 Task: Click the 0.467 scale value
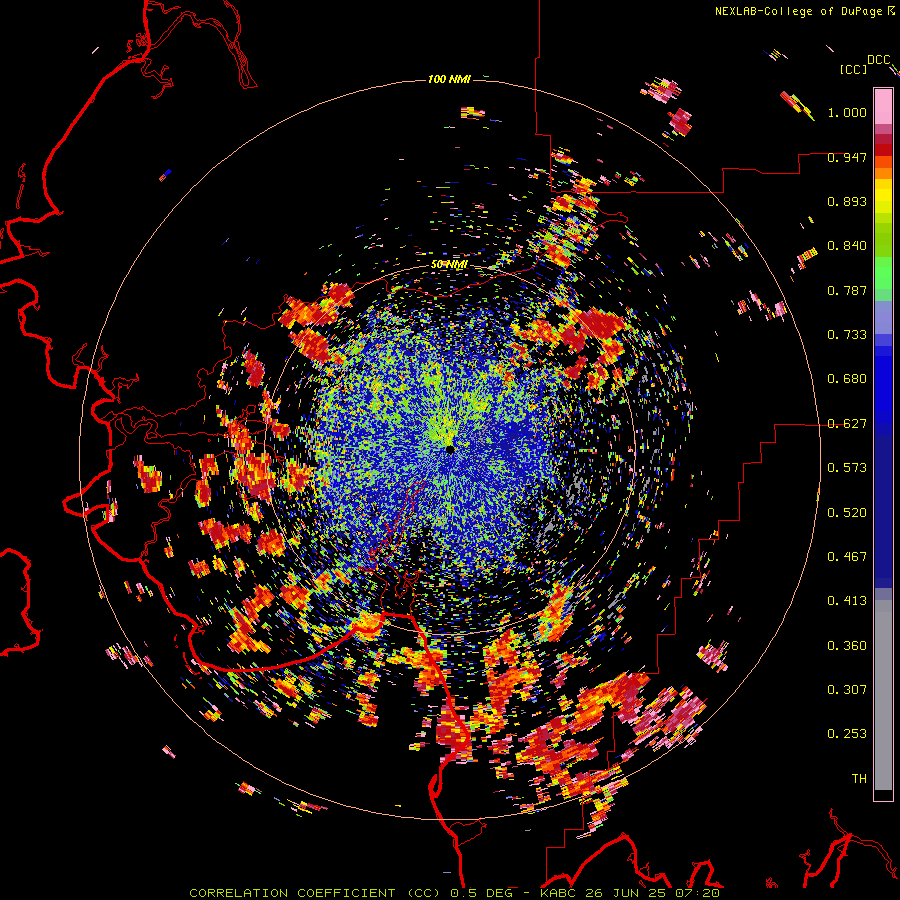point(847,557)
